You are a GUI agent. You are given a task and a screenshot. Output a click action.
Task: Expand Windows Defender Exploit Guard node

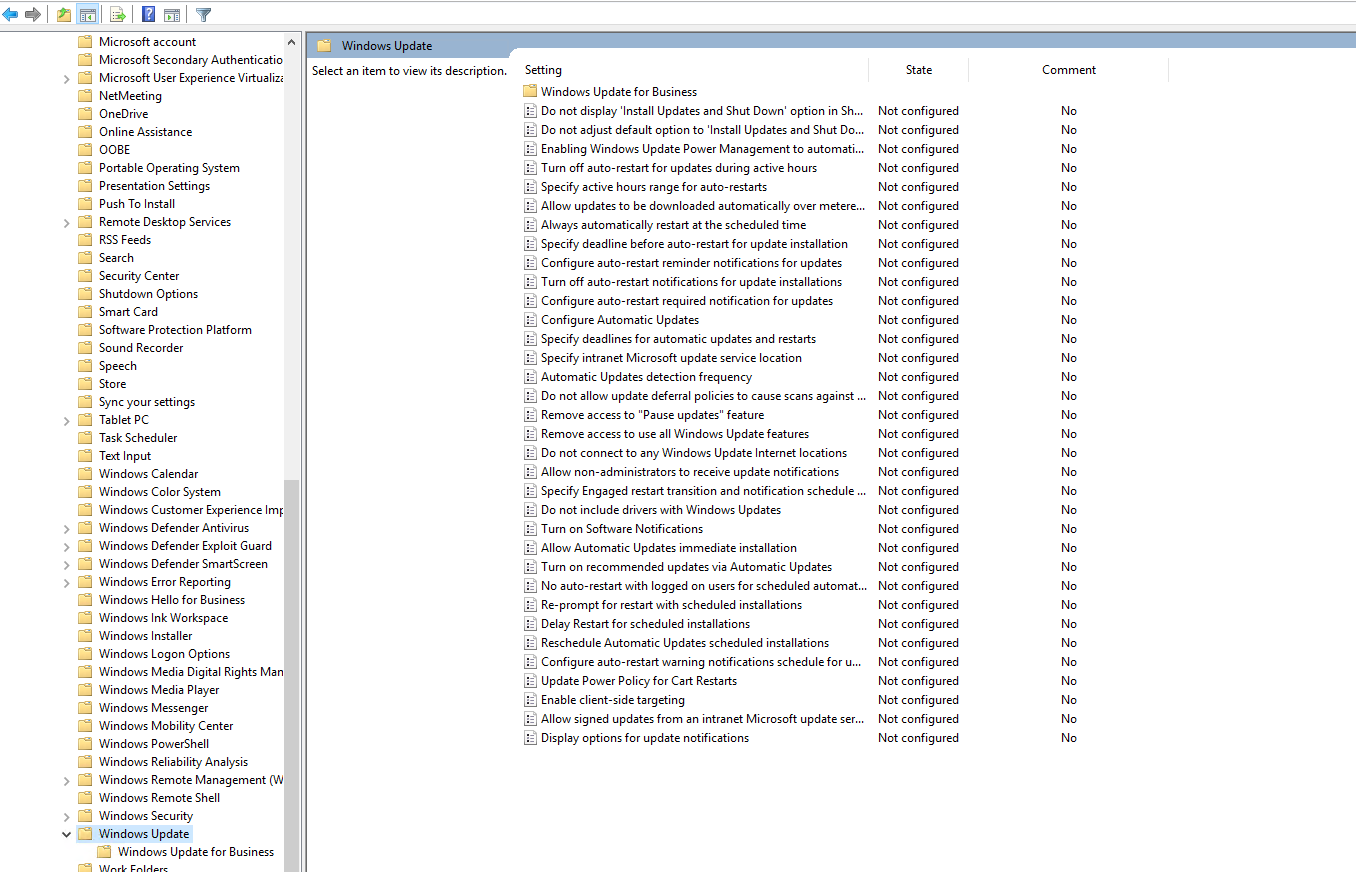click(x=67, y=546)
